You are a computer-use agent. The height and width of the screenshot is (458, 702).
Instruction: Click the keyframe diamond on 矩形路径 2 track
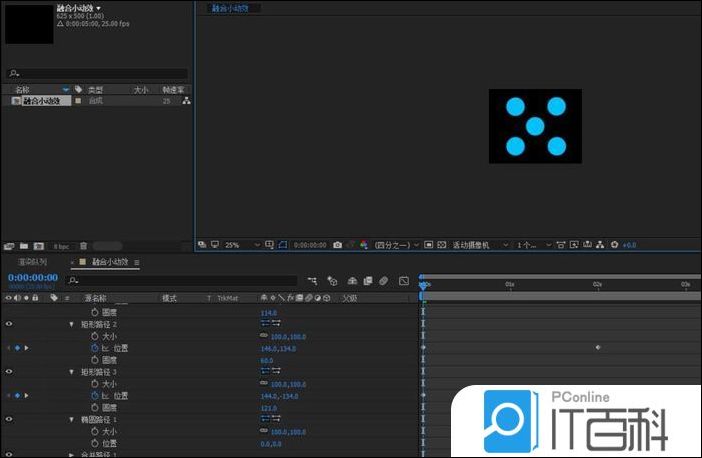(598, 348)
